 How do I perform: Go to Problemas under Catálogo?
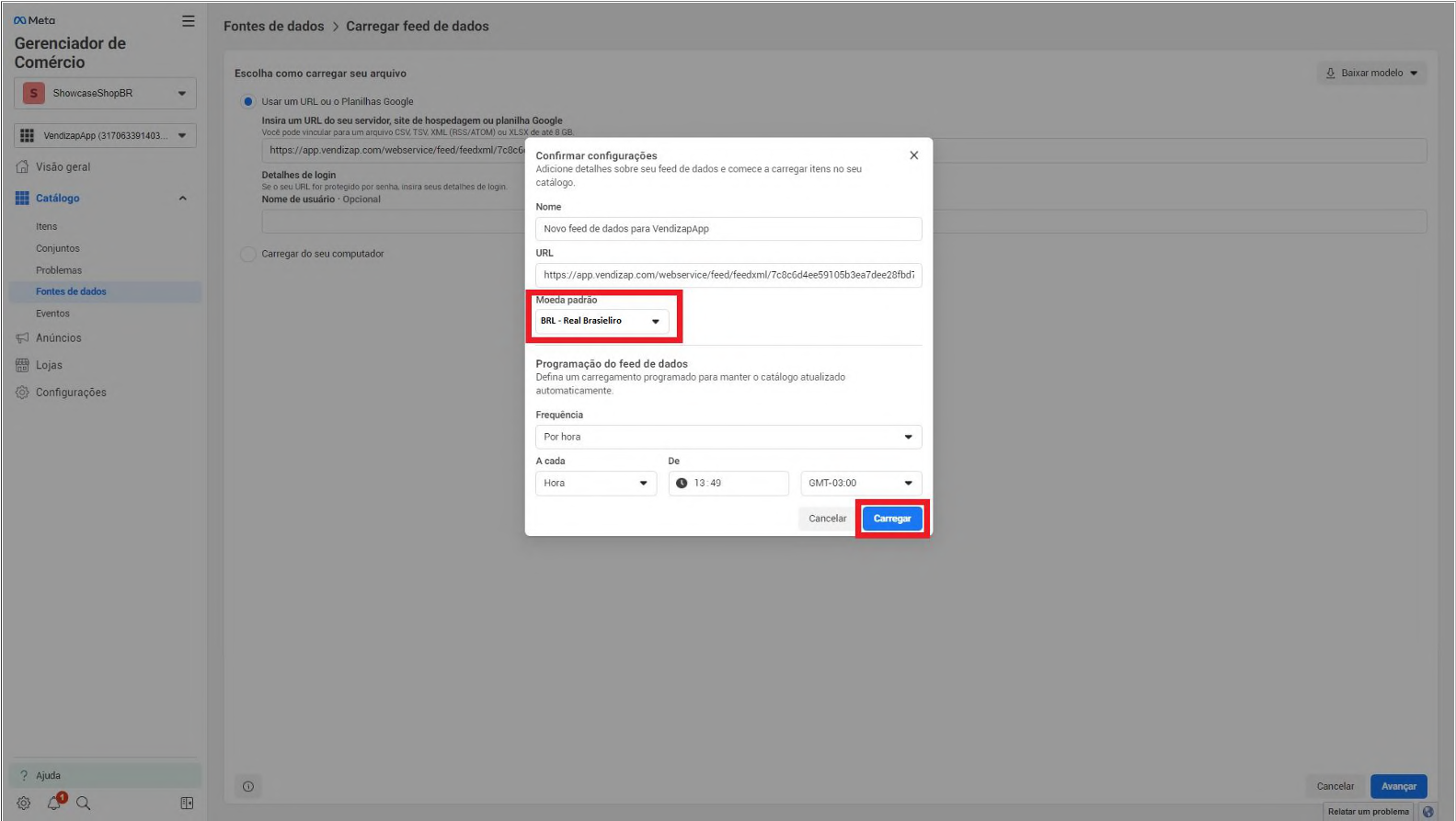pyautogui.click(x=59, y=270)
